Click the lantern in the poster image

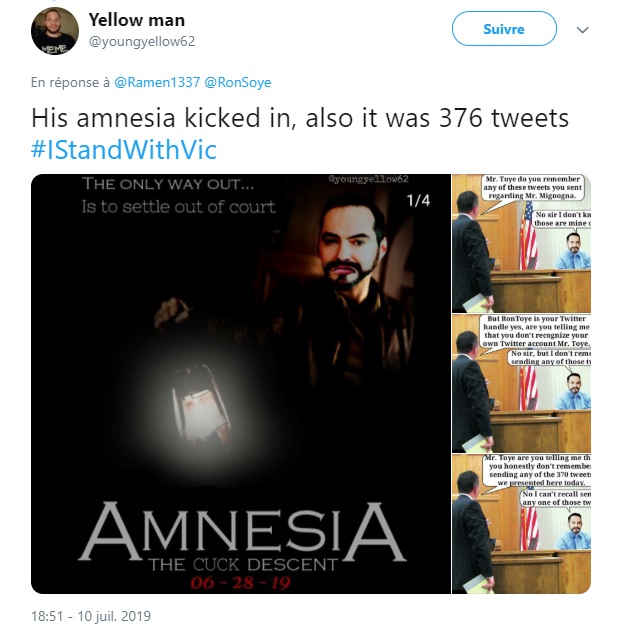point(201,407)
